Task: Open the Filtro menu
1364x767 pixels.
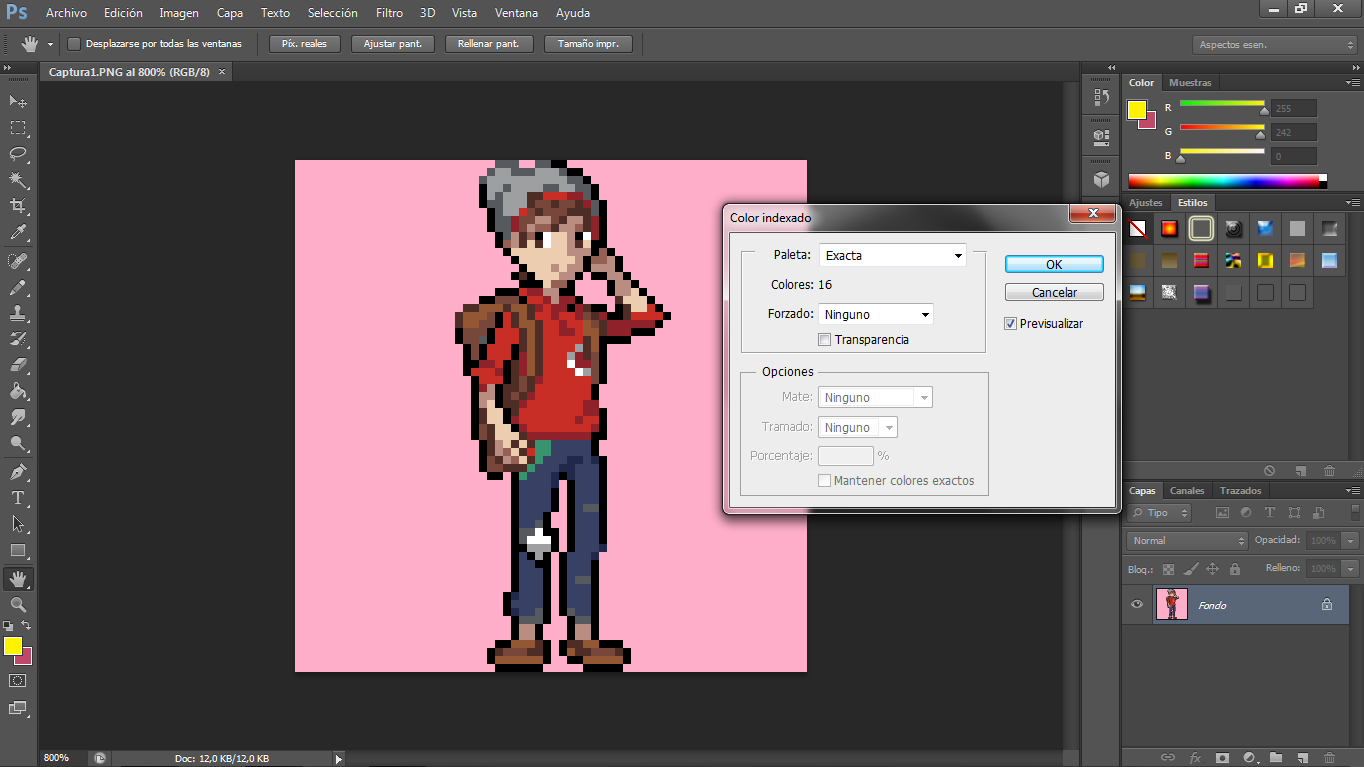Action: click(389, 13)
